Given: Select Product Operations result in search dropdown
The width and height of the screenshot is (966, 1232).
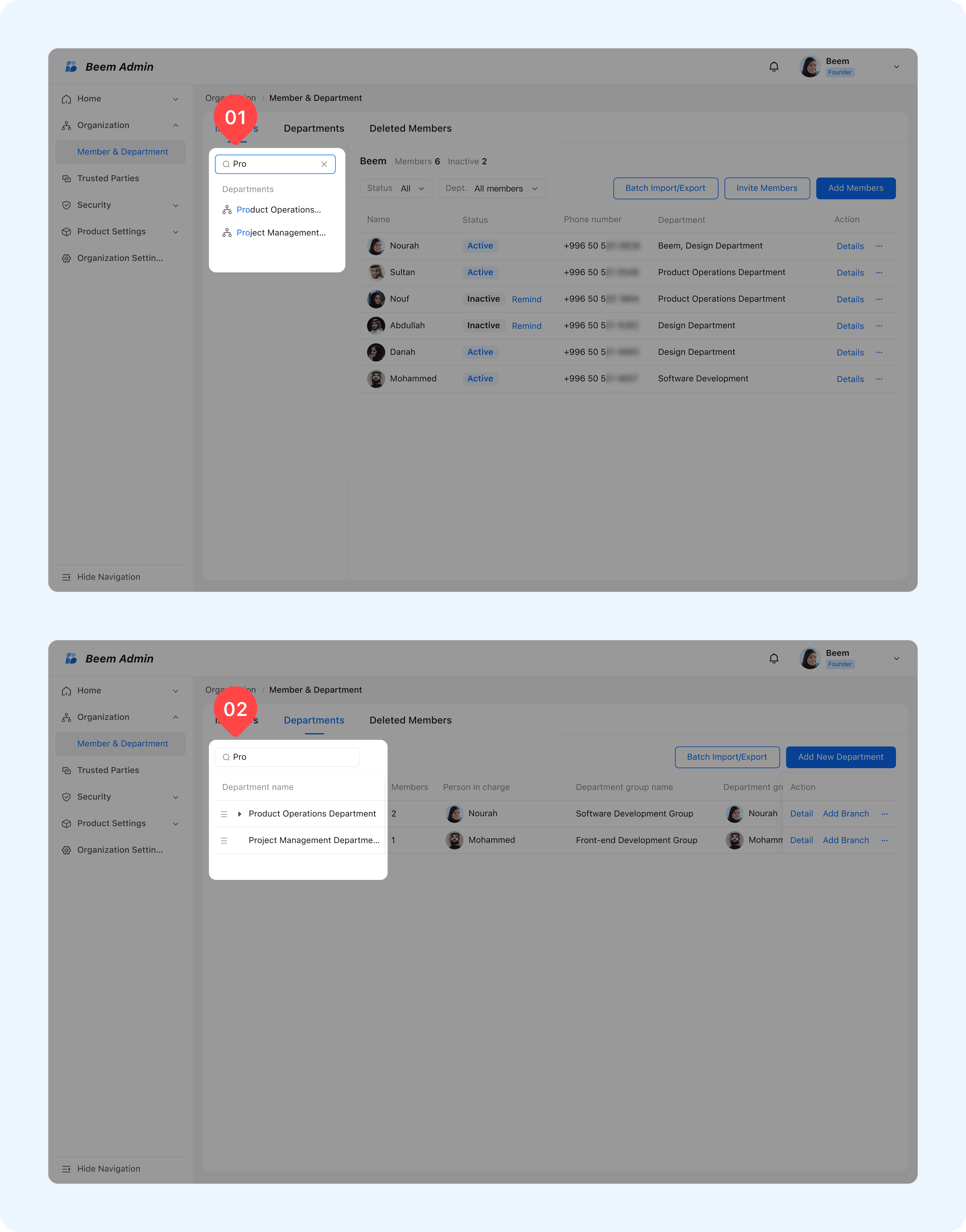Looking at the screenshot, I should click(x=278, y=210).
